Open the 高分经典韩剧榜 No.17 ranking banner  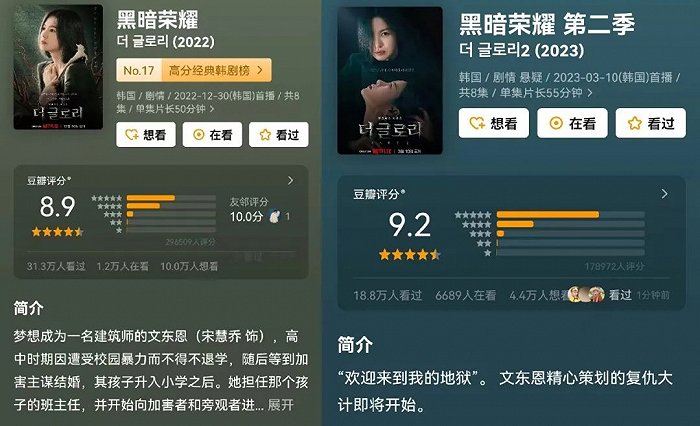click(194, 70)
